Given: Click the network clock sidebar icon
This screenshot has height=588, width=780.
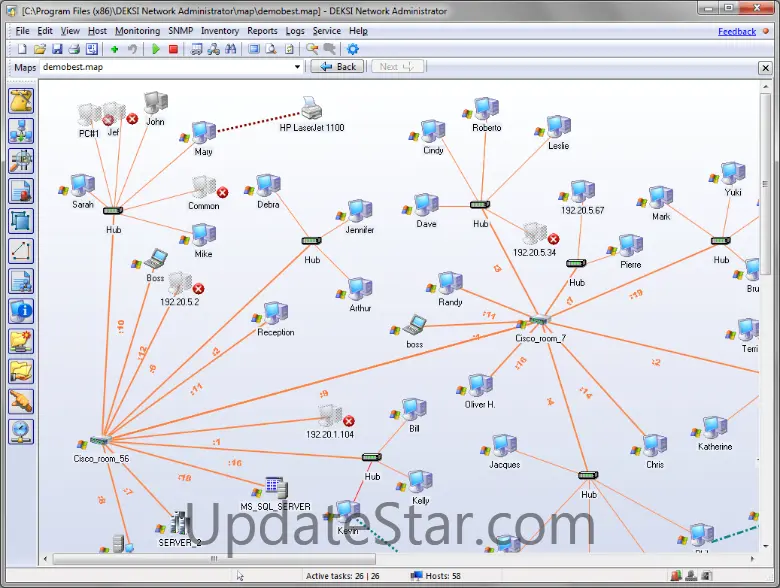Looking at the screenshot, I should tap(21, 432).
